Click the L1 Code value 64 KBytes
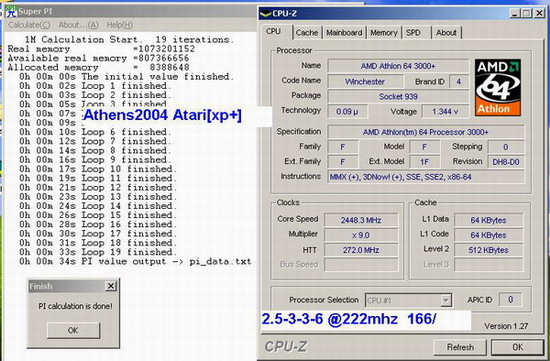This screenshot has height=361, width=550. pyautogui.click(x=488, y=235)
